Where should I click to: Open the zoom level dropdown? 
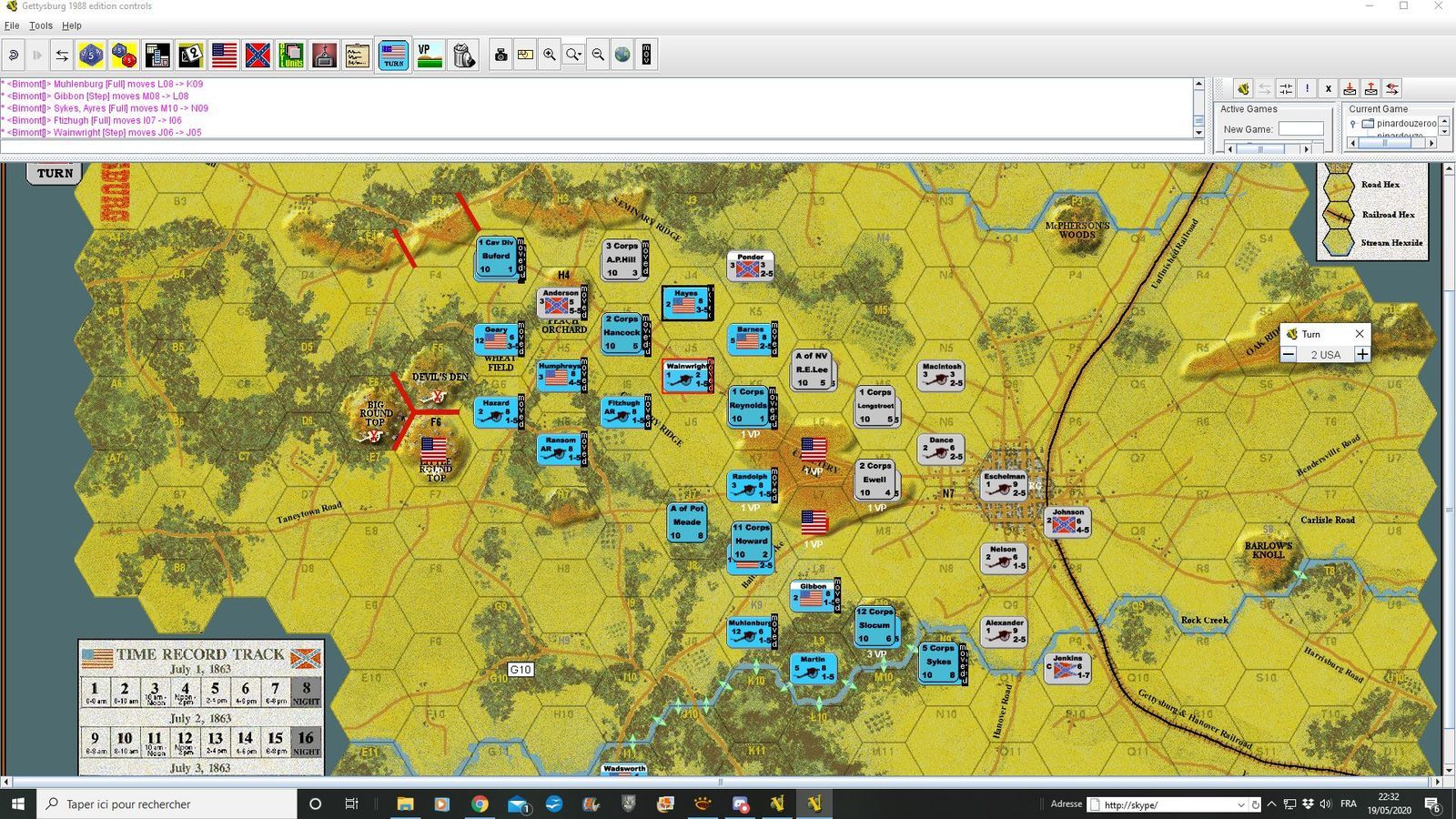pos(574,56)
